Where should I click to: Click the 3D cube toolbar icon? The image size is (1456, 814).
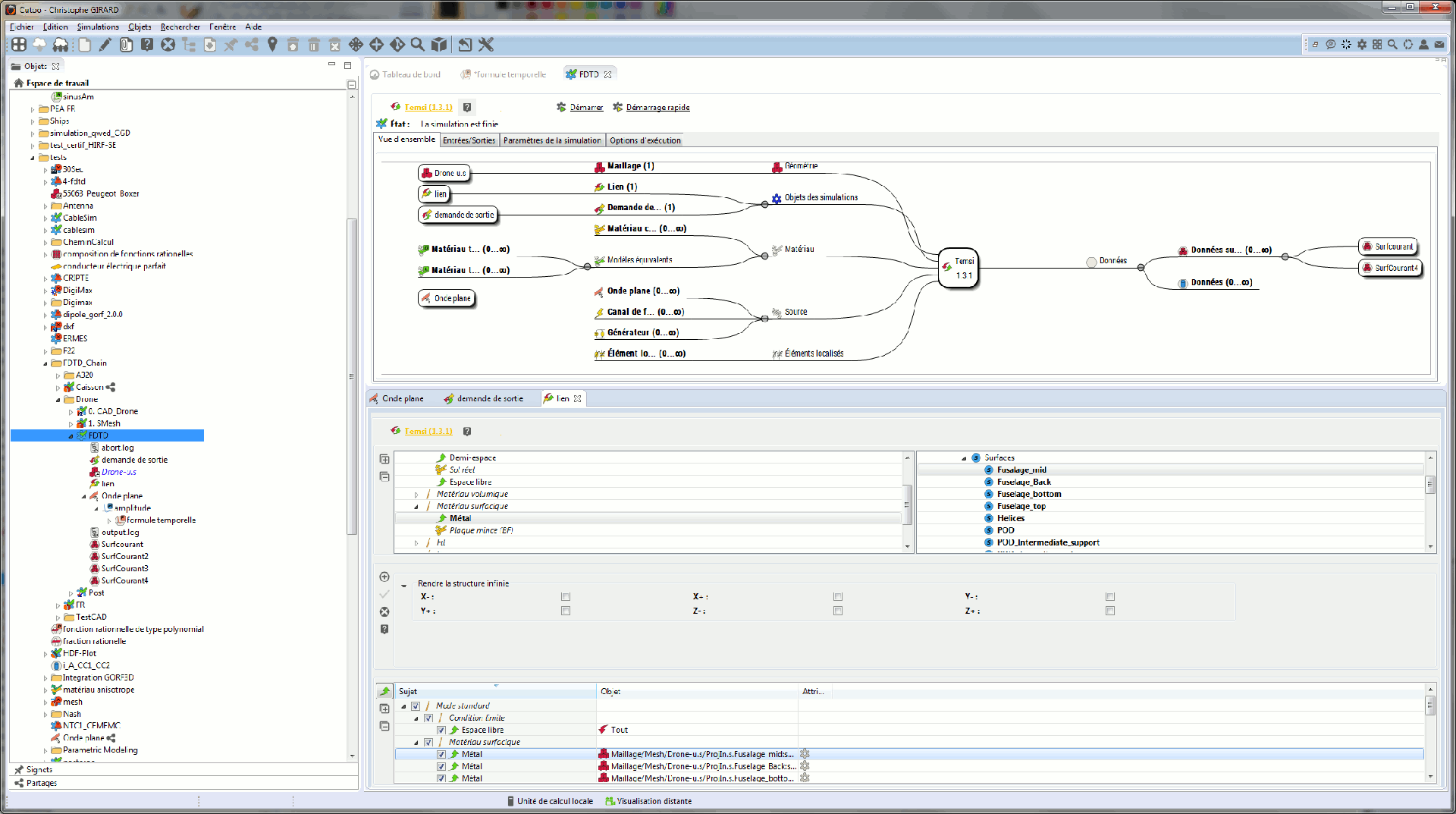tap(438, 45)
